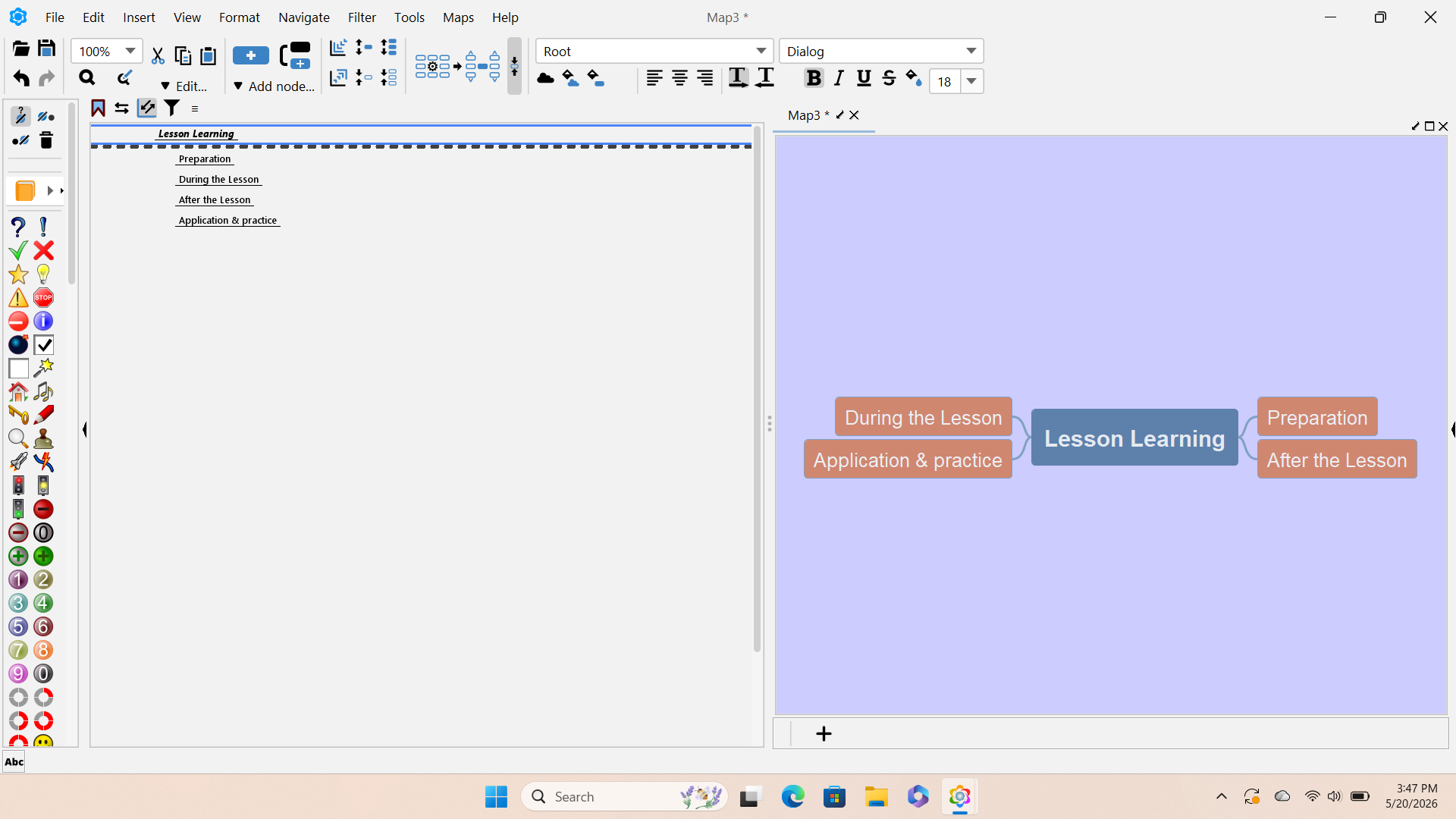This screenshot has height=819, width=1456.
Task: Expand the right side panel arrow handle
Action: 1453,430
